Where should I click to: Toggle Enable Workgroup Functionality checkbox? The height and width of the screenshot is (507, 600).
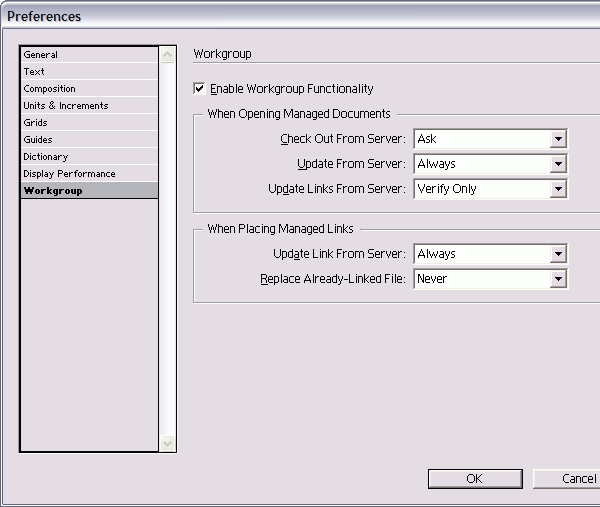[x=200, y=89]
